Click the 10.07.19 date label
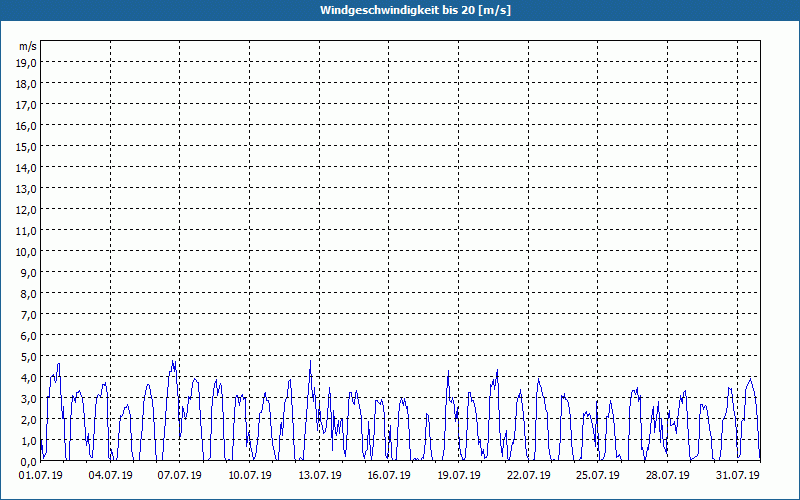 [x=250, y=476]
